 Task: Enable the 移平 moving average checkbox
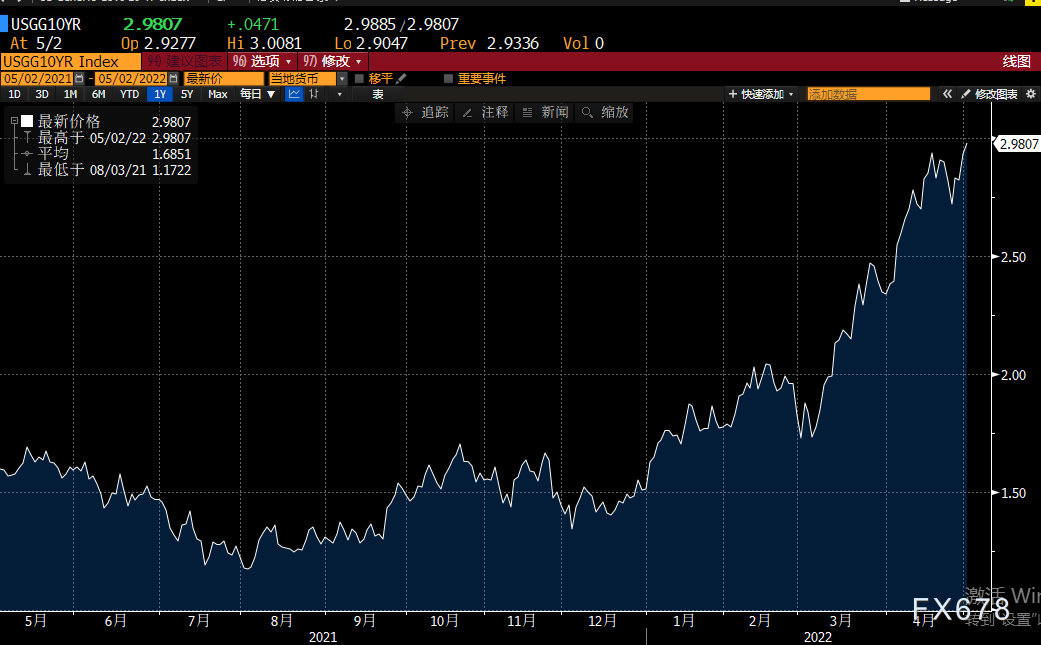coord(359,78)
